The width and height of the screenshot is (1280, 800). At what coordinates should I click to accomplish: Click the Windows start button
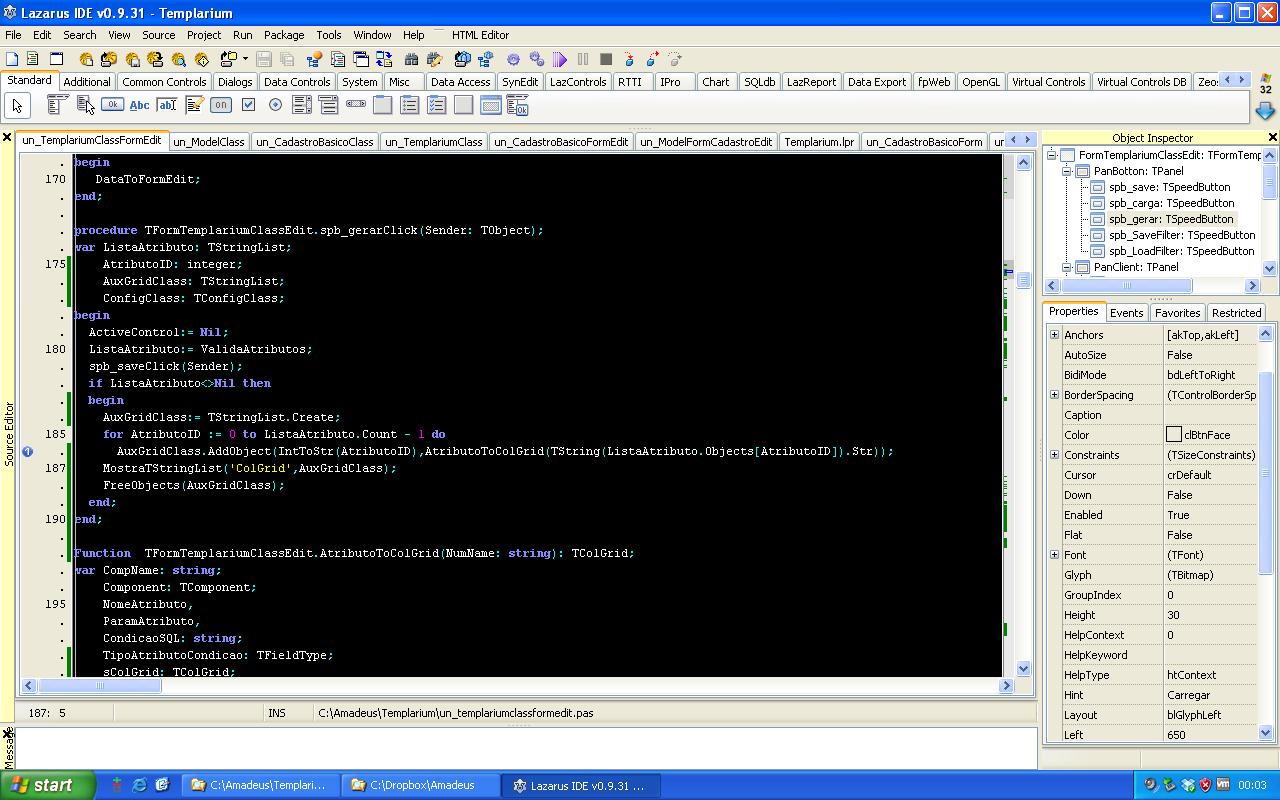[x=48, y=785]
